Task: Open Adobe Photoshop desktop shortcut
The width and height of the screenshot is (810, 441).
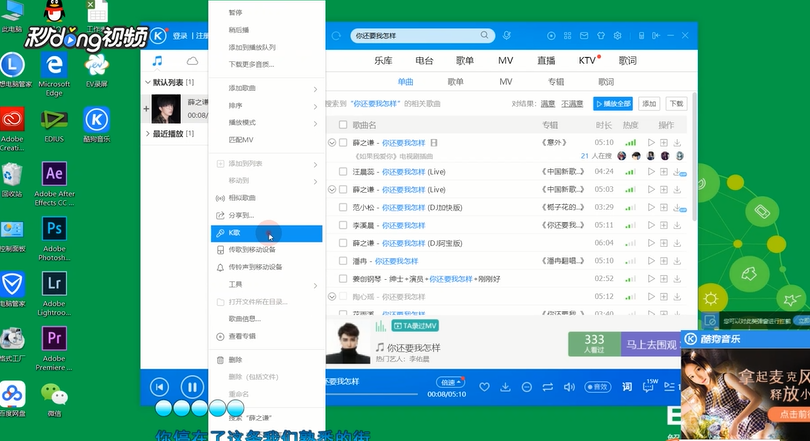Action: 54,239
